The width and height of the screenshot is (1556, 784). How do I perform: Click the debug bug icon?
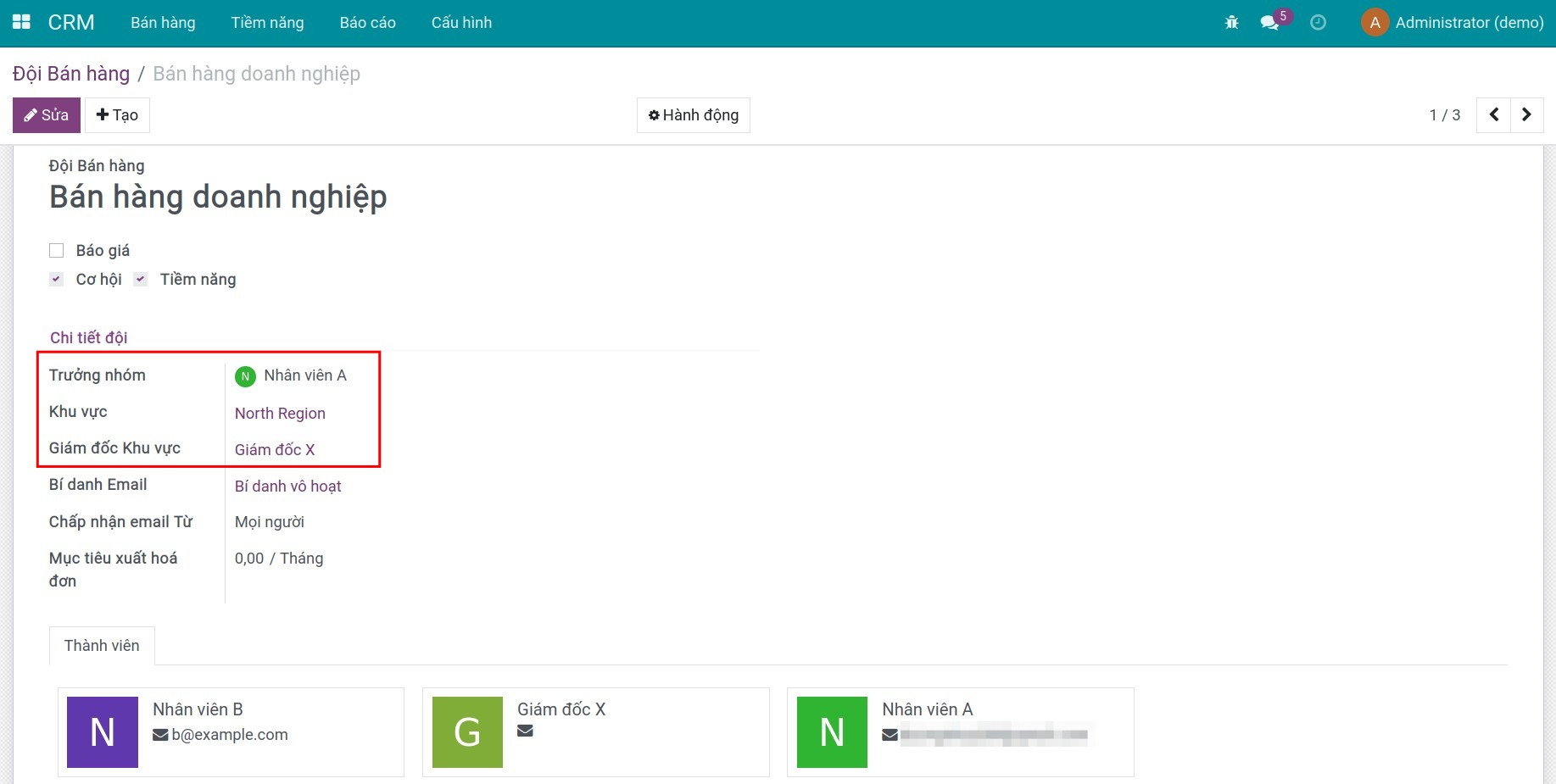tap(1231, 22)
